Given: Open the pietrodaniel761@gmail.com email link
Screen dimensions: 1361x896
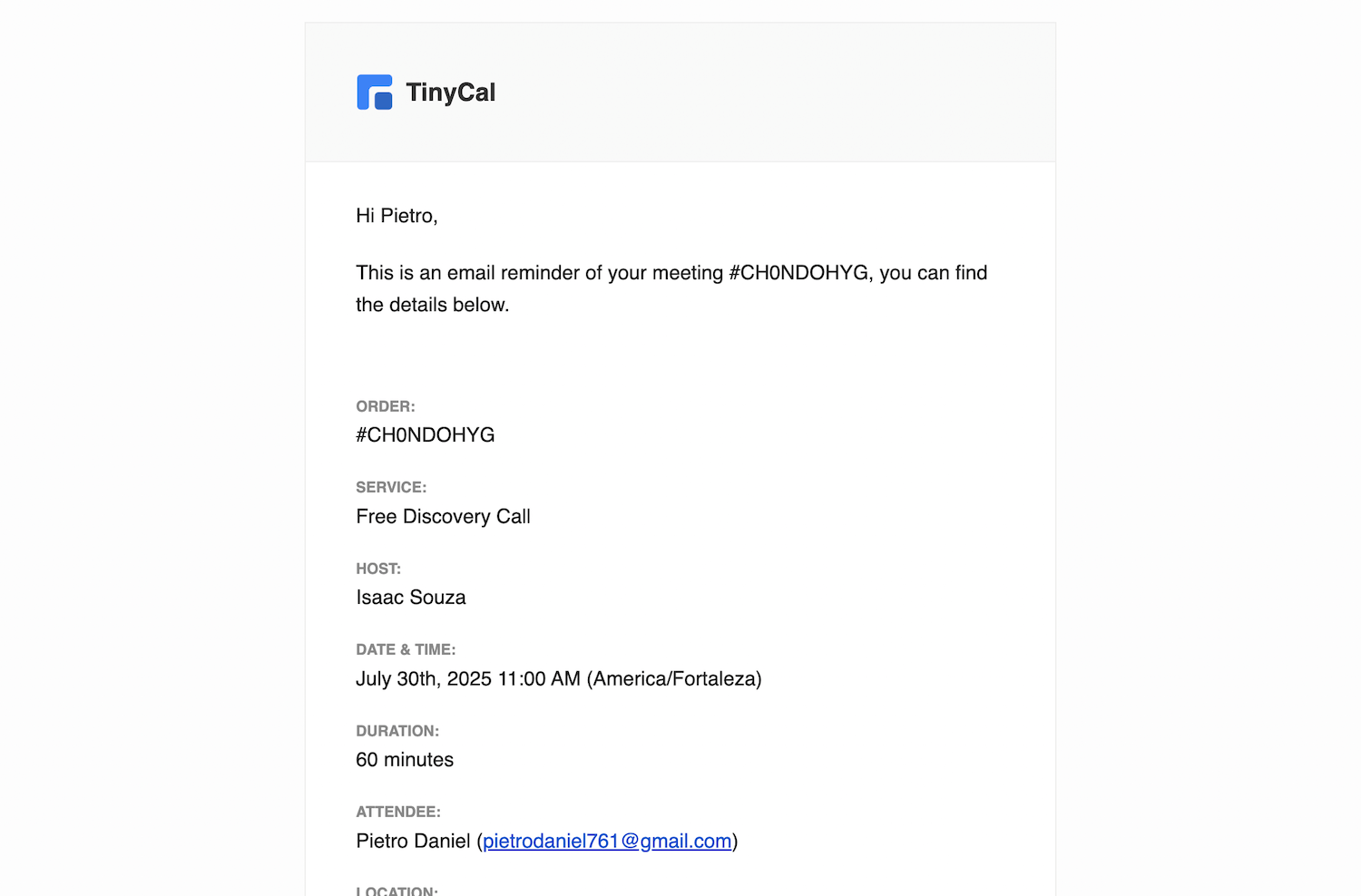Looking at the screenshot, I should (607, 842).
